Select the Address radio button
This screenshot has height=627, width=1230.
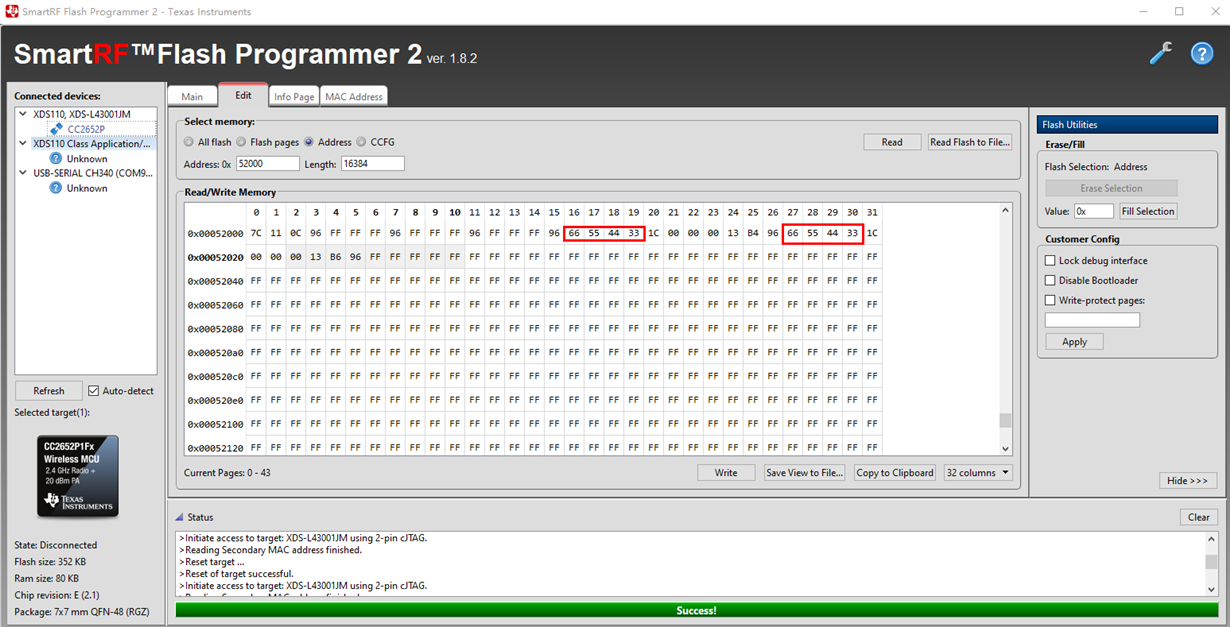(x=309, y=142)
